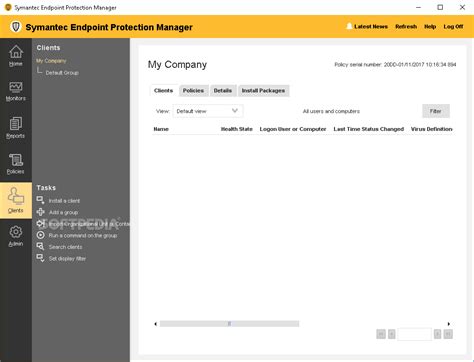Select the Clients sidebar section
The image size is (474, 362).
16,200
